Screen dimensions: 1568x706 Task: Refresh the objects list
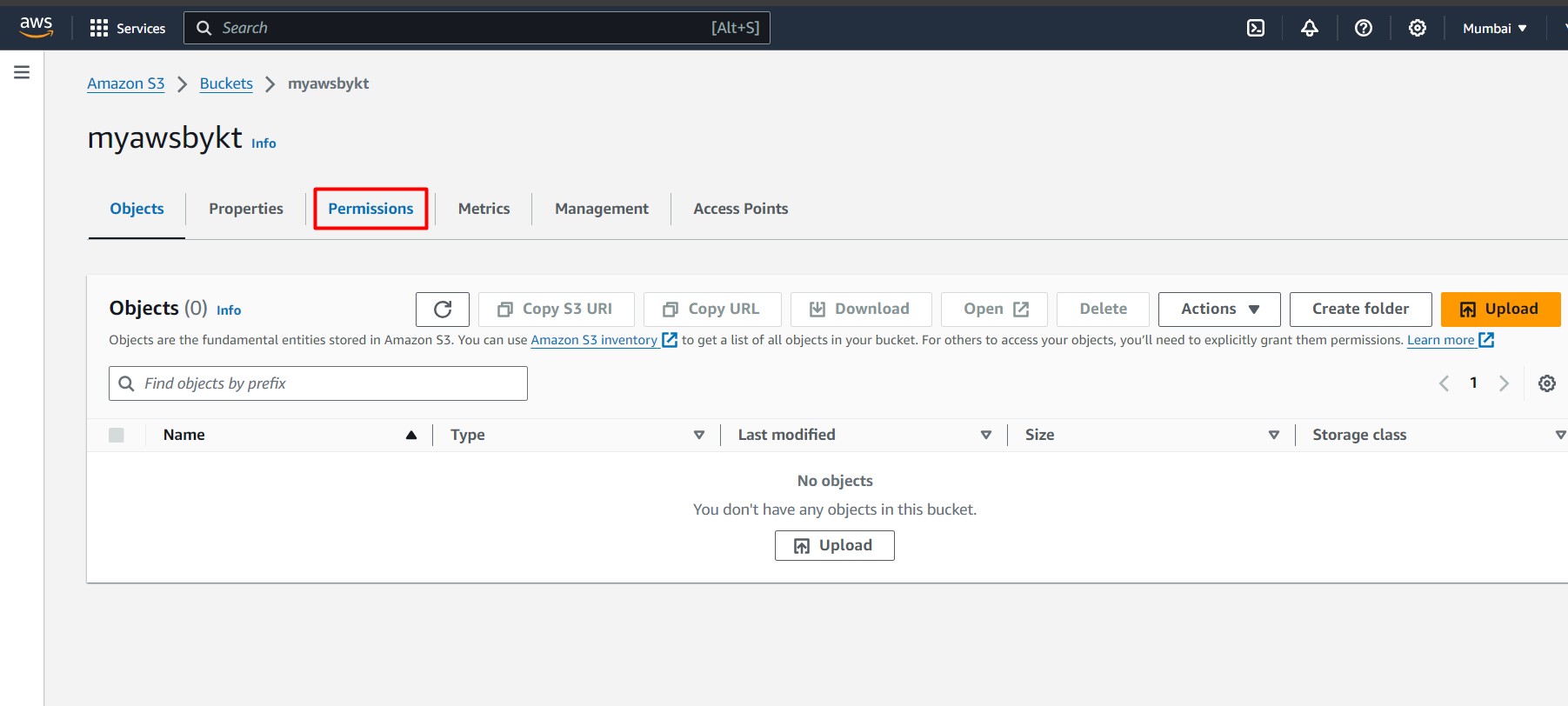443,309
